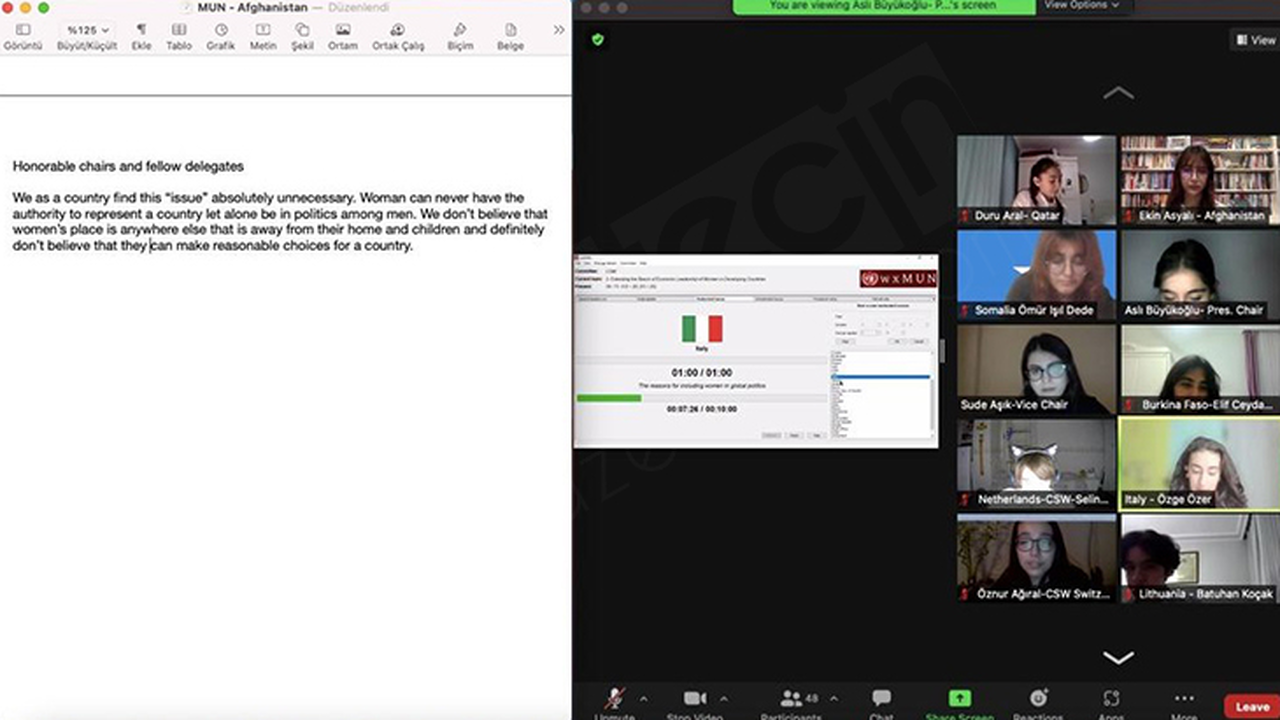
Task: Open the Şekil shapes icon
Action: (302, 30)
